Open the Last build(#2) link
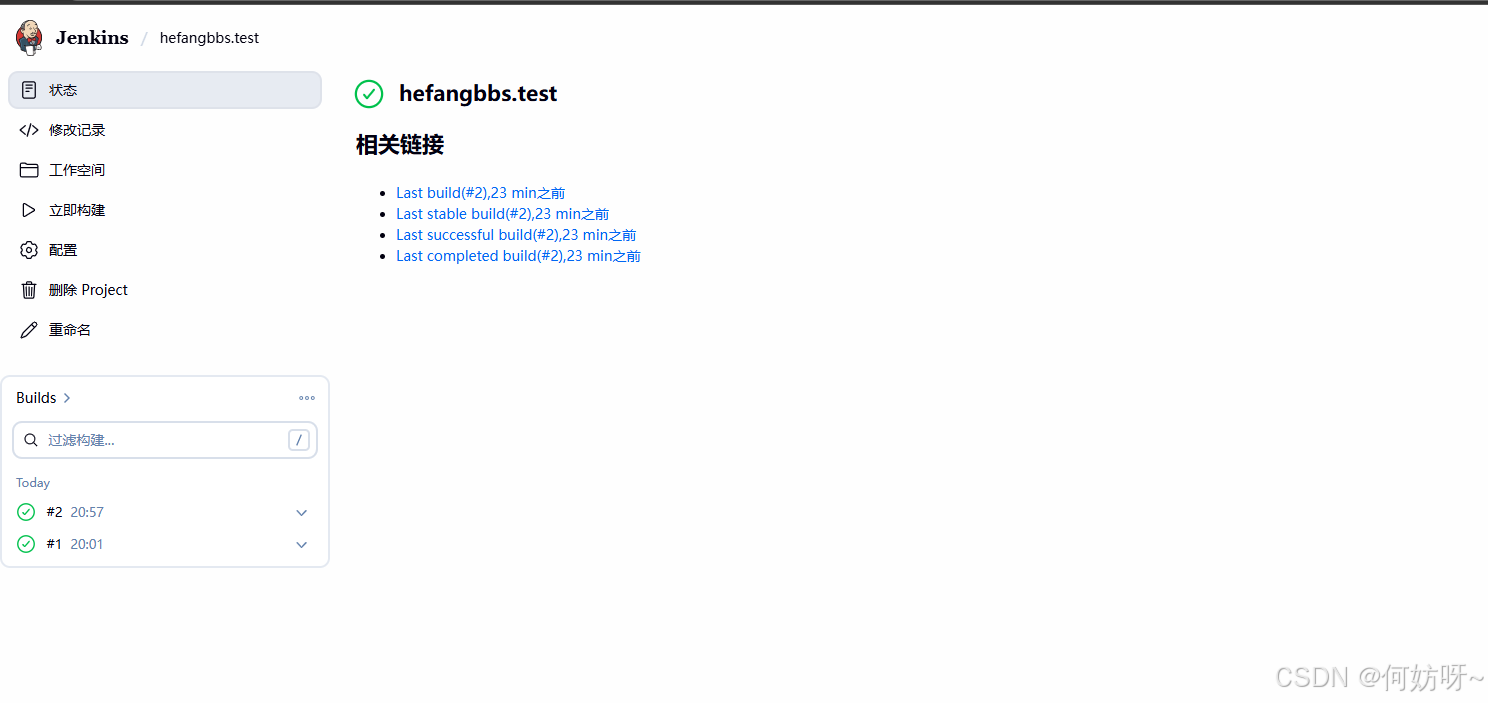The width and height of the screenshot is (1488, 703). (480, 193)
